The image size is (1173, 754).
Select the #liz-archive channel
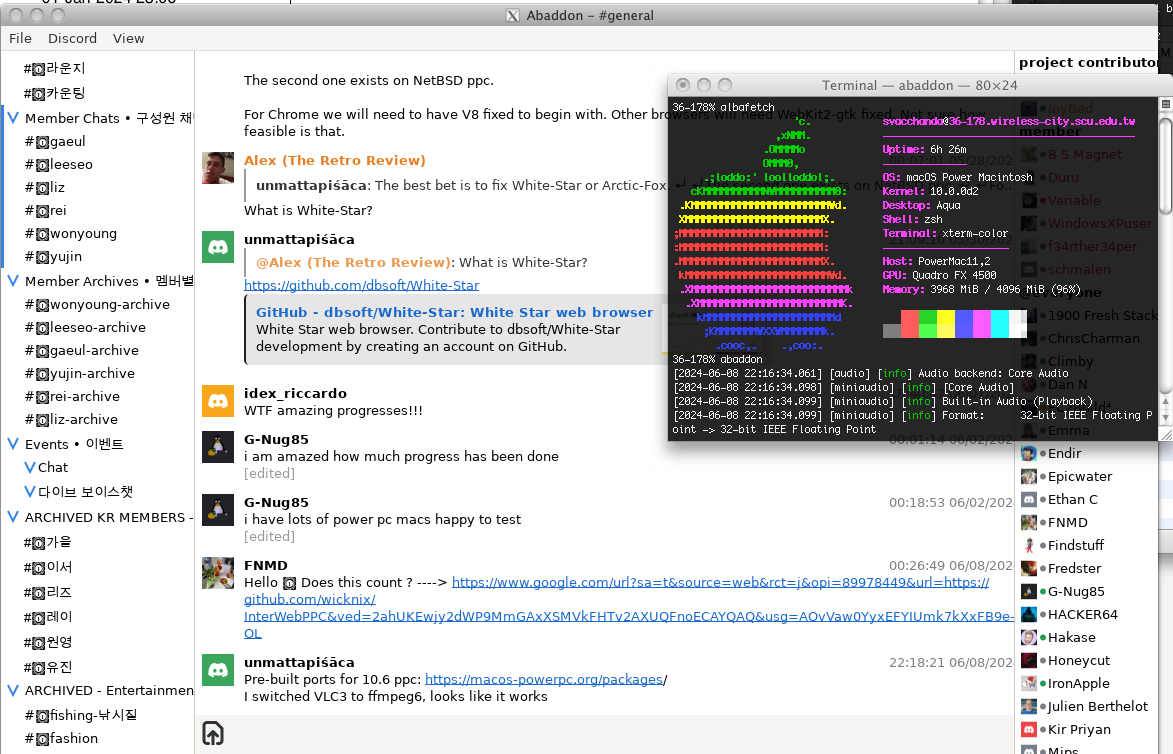point(71,420)
